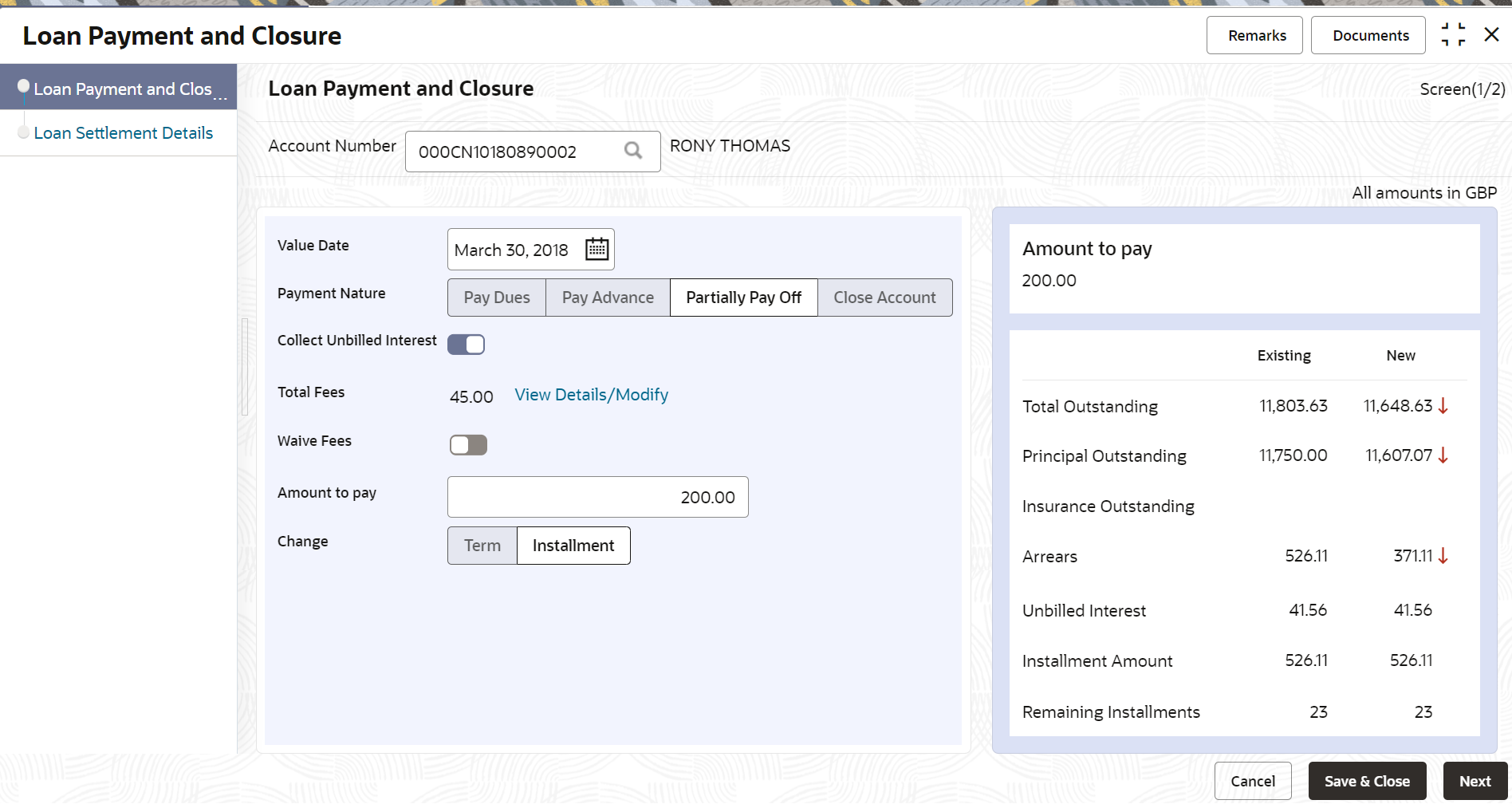The image size is (1512, 804).
Task: Open the Documents button
Action: coord(1370,36)
